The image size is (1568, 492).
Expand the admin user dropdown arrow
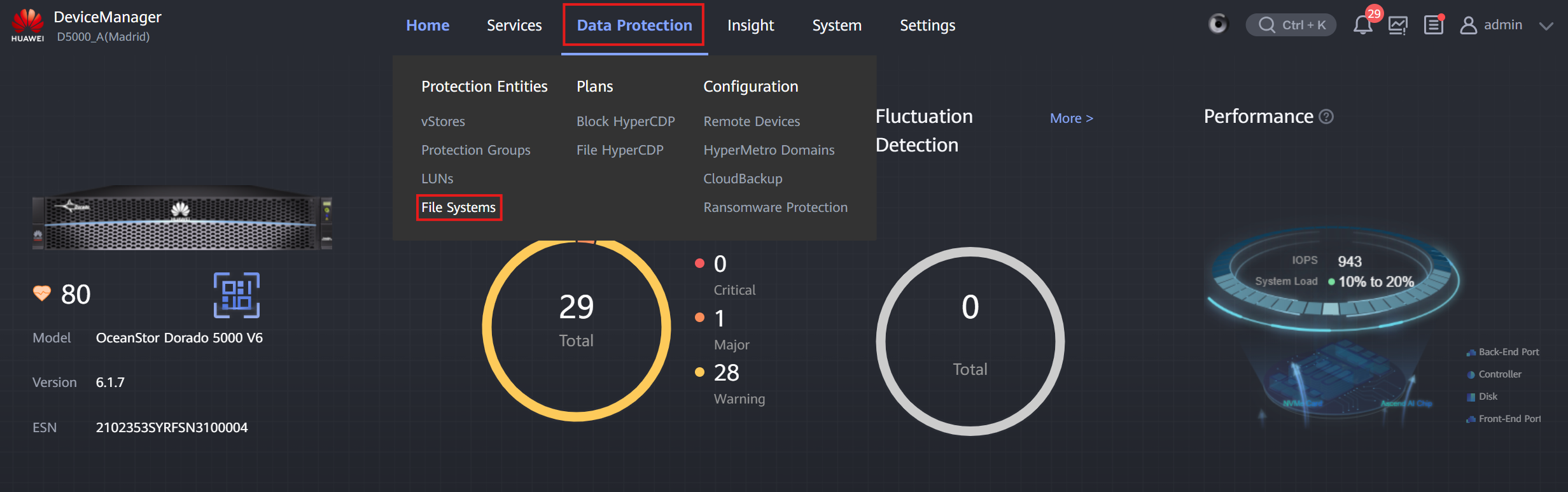(x=1546, y=26)
